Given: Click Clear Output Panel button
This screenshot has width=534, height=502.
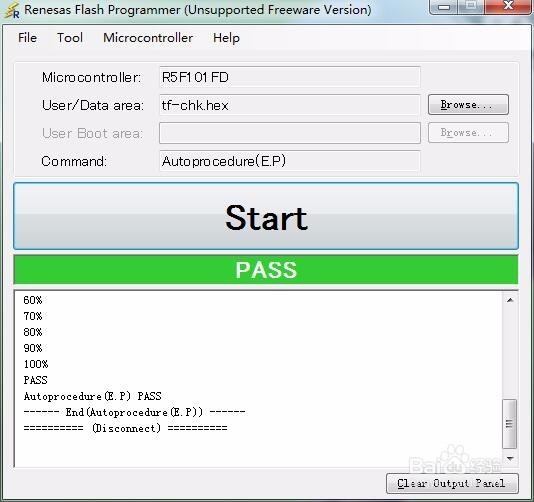Looking at the screenshot, I should (x=452, y=483).
